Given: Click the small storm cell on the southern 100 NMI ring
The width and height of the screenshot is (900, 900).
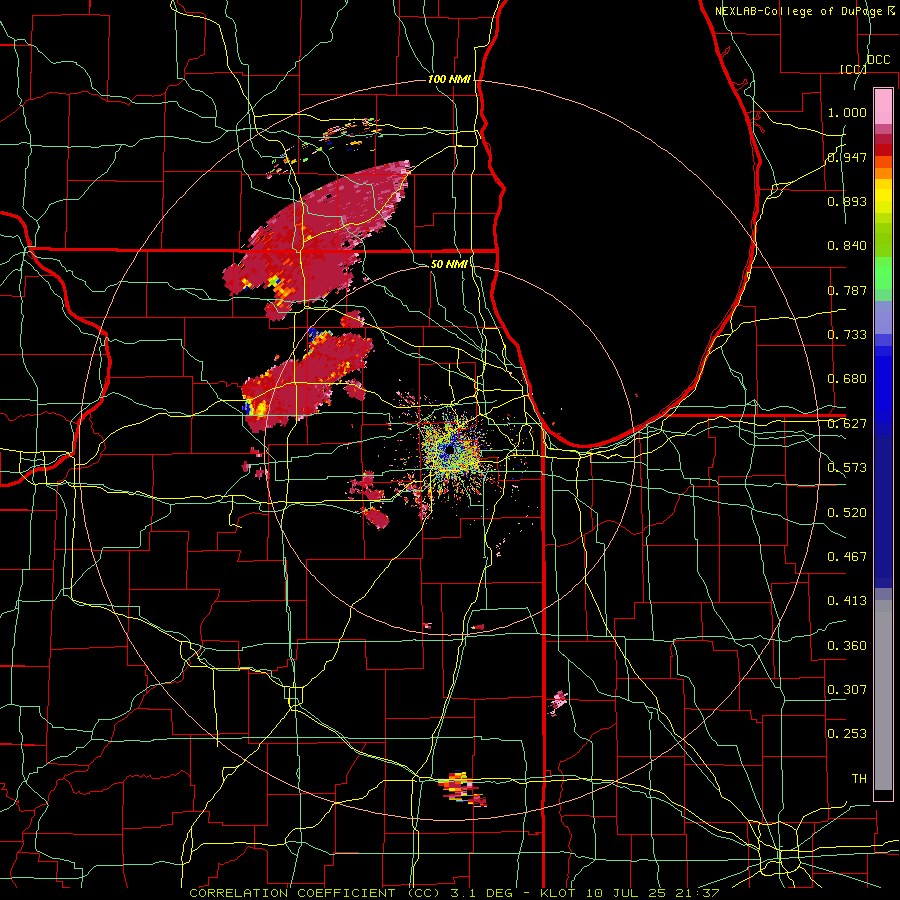Looking at the screenshot, I should (462, 789).
